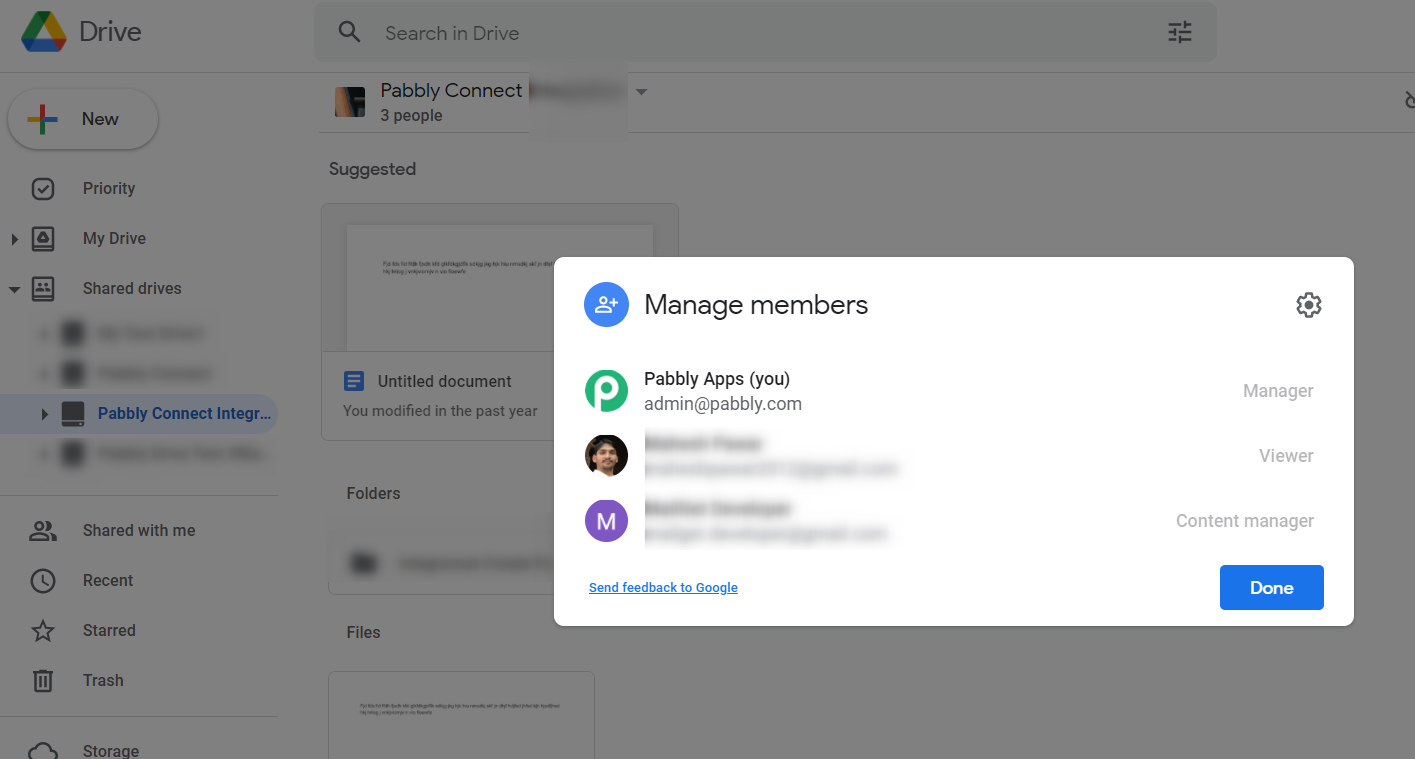The height and width of the screenshot is (759, 1415).
Task: Click the search magnifier icon
Action: [349, 32]
